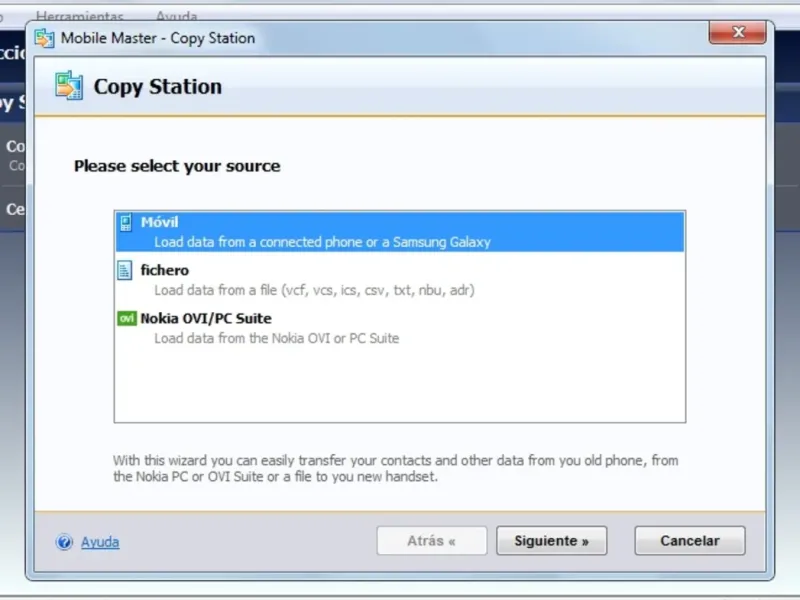Open the Ayuda help link
The height and width of the screenshot is (600, 800).
coord(100,542)
